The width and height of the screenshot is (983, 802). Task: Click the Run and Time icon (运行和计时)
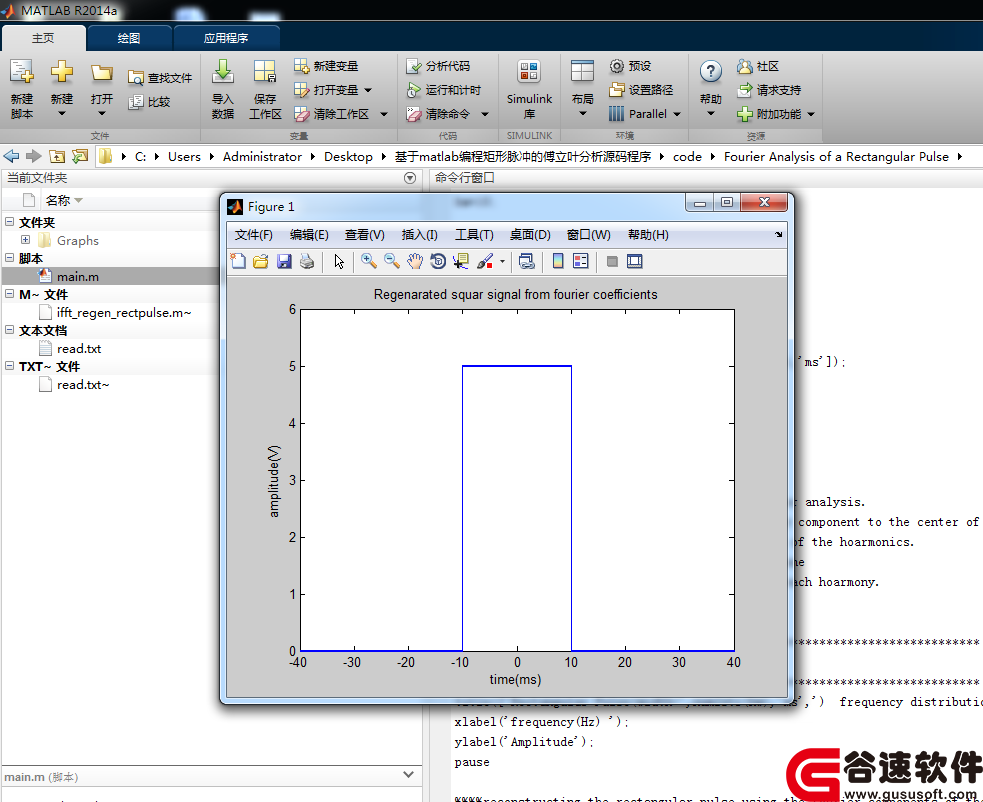click(x=413, y=90)
